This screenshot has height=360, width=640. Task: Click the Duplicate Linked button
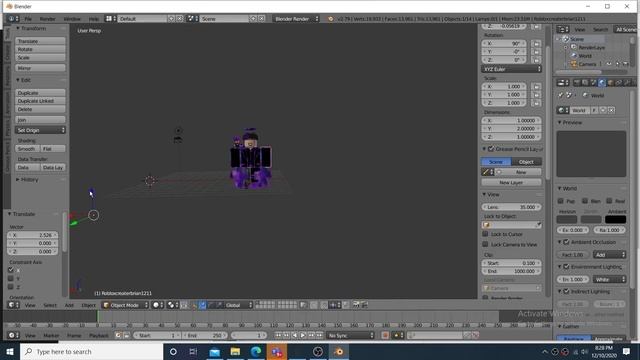click(x=40, y=101)
